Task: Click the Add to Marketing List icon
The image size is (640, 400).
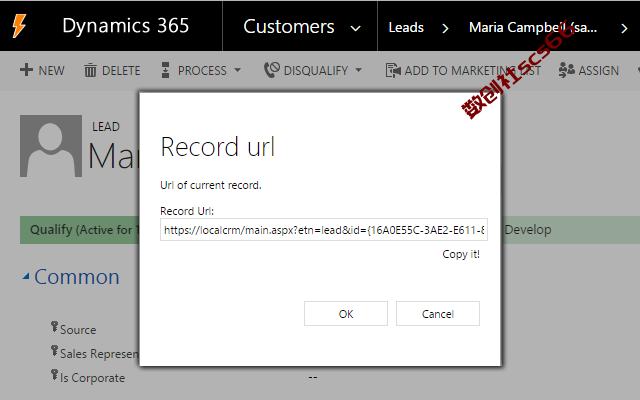Action: click(x=393, y=70)
